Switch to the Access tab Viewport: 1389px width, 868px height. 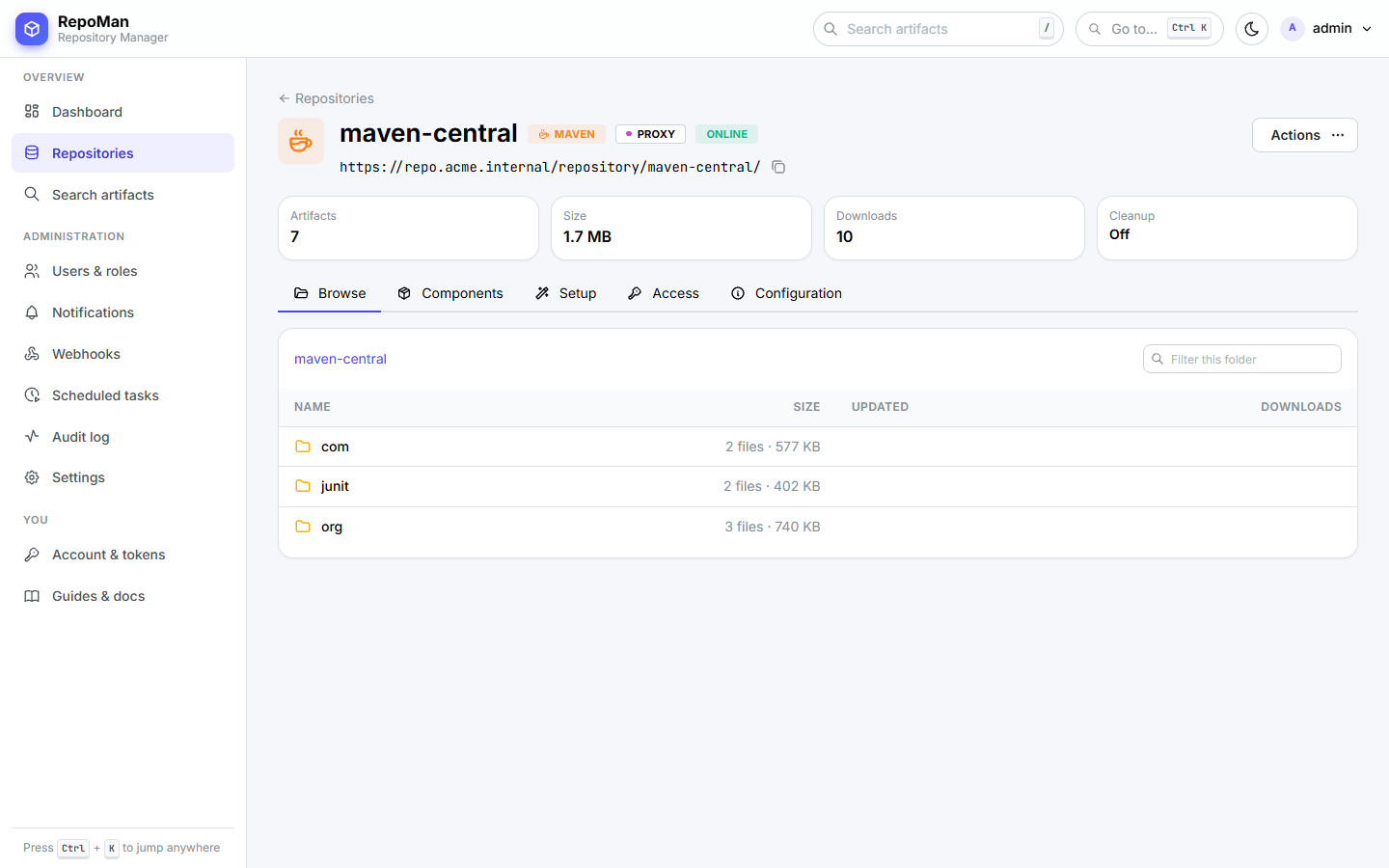664,293
